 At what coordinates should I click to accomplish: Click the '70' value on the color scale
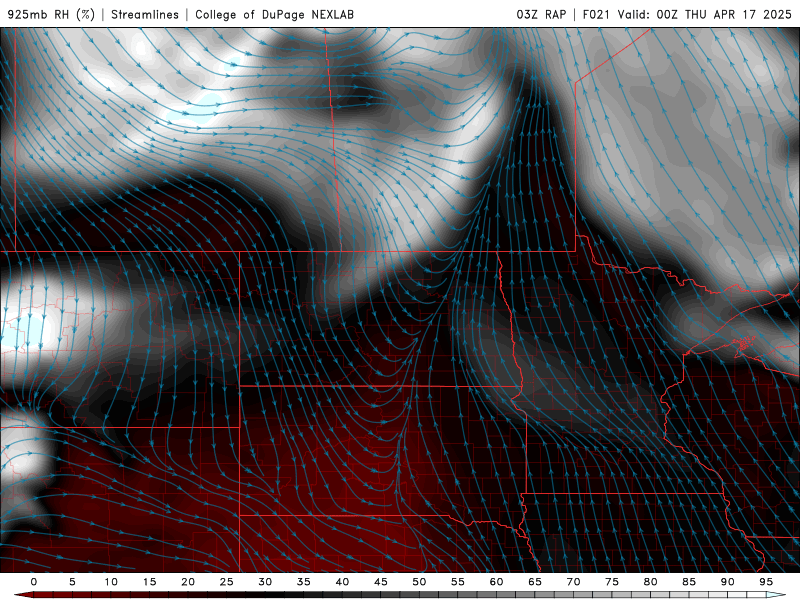573,582
